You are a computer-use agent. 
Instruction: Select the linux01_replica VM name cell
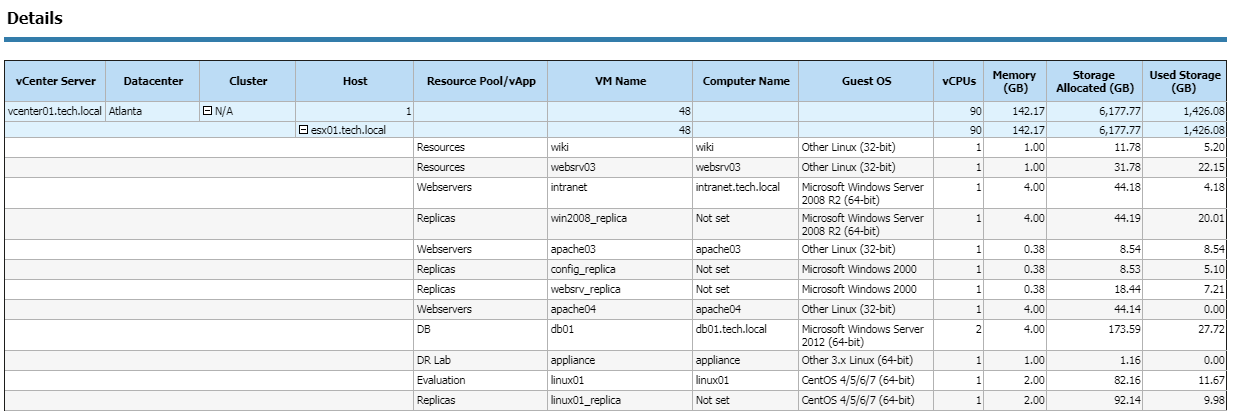(x=620, y=400)
